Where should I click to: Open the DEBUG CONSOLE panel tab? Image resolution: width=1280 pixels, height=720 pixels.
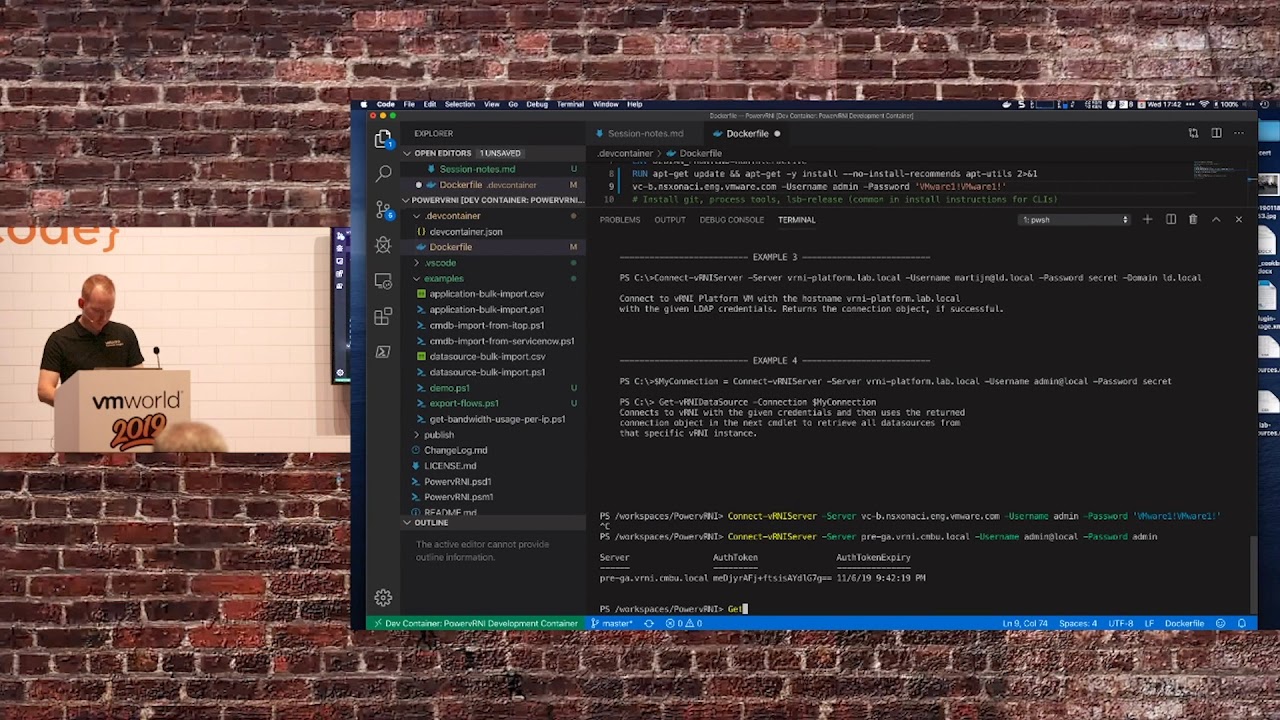click(731, 220)
